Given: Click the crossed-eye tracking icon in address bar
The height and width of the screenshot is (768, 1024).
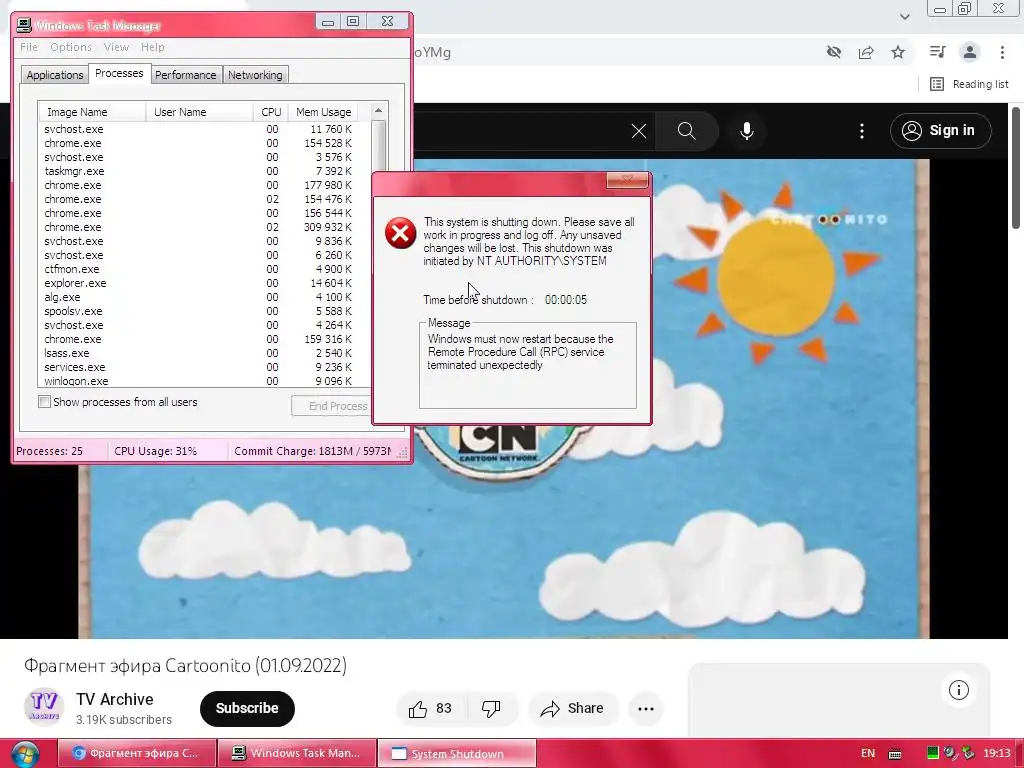Looking at the screenshot, I should [834, 52].
